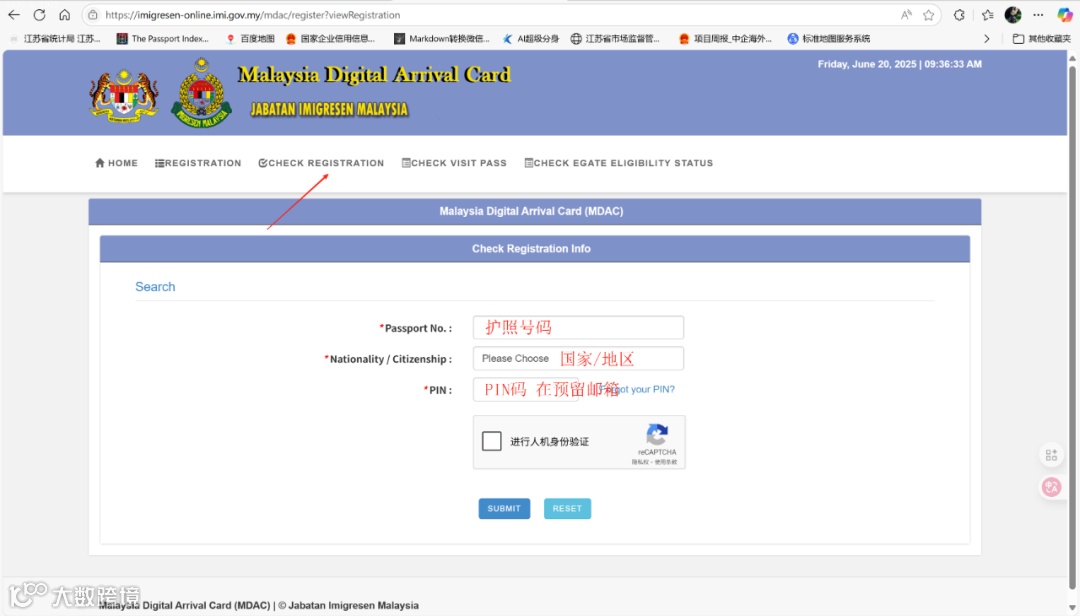
Task: Open the 江苏省统计局 bookmark
Action: [55, 39]
